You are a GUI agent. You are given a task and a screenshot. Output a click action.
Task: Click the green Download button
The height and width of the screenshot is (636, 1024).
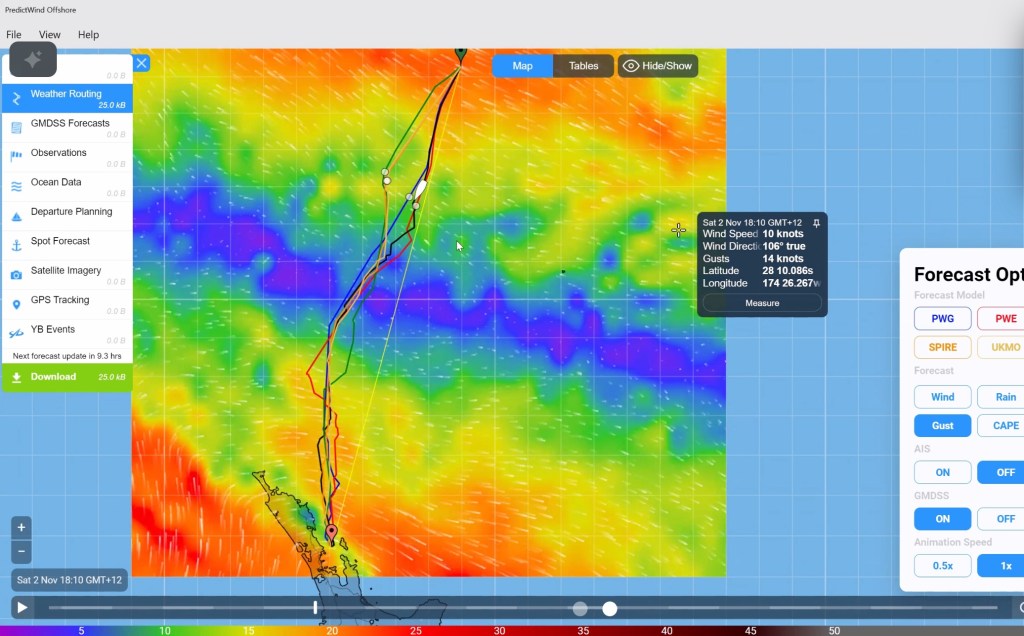point(66,377)
